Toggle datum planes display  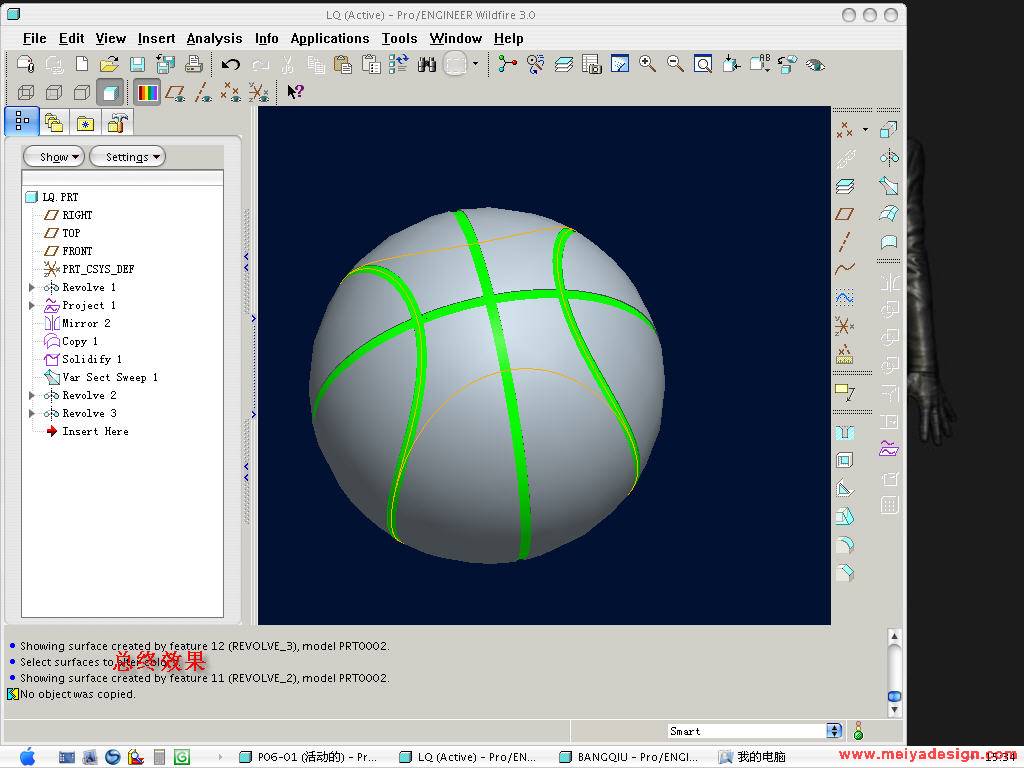[x=176, y=93]
